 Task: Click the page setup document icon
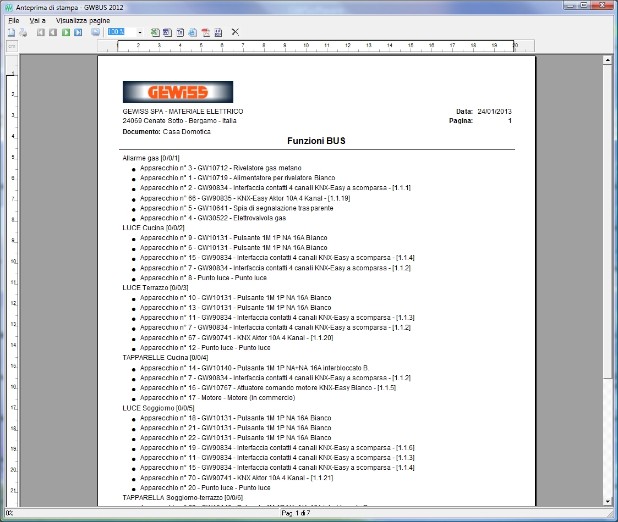[11, 32]
